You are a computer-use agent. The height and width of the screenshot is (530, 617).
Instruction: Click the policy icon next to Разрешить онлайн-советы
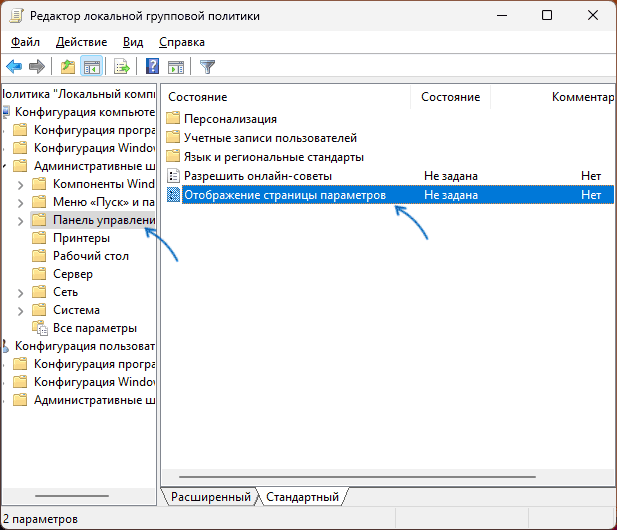pyautogui.click(x=173, y=175)
